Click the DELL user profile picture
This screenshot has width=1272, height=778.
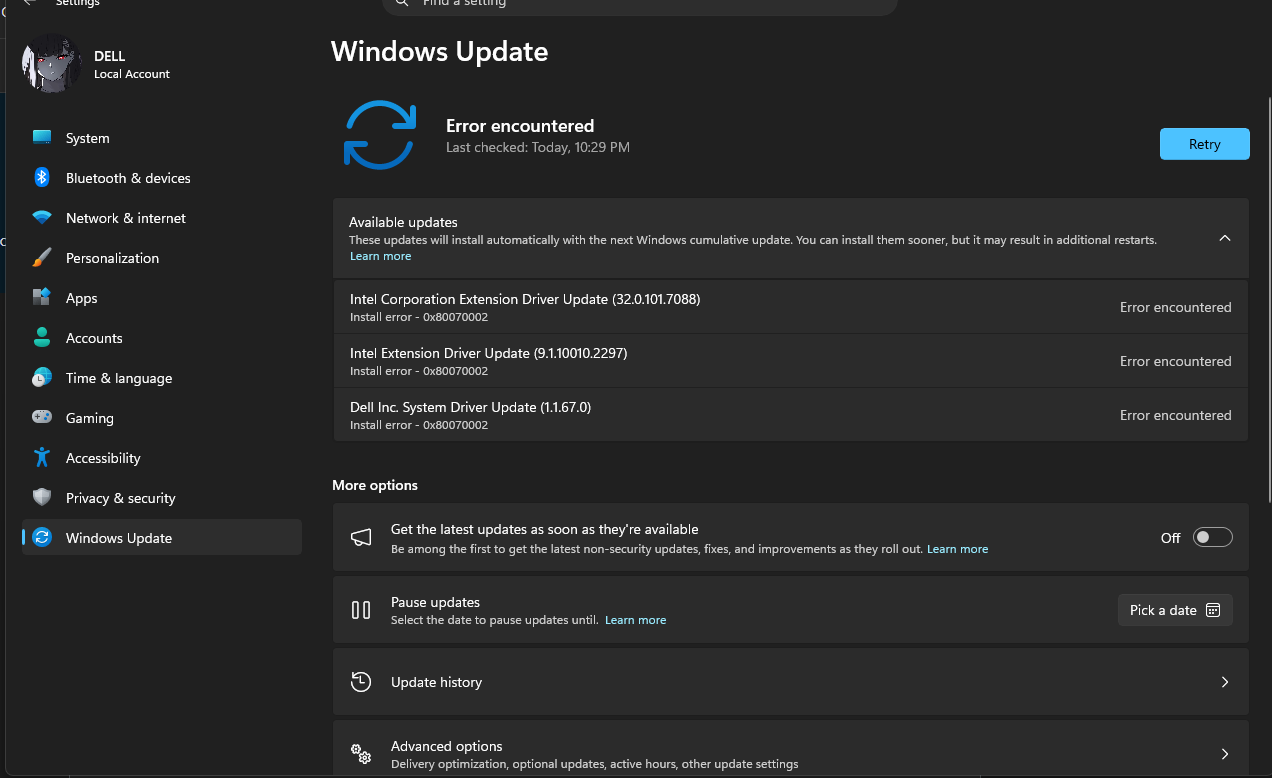[x=51, y=64]
